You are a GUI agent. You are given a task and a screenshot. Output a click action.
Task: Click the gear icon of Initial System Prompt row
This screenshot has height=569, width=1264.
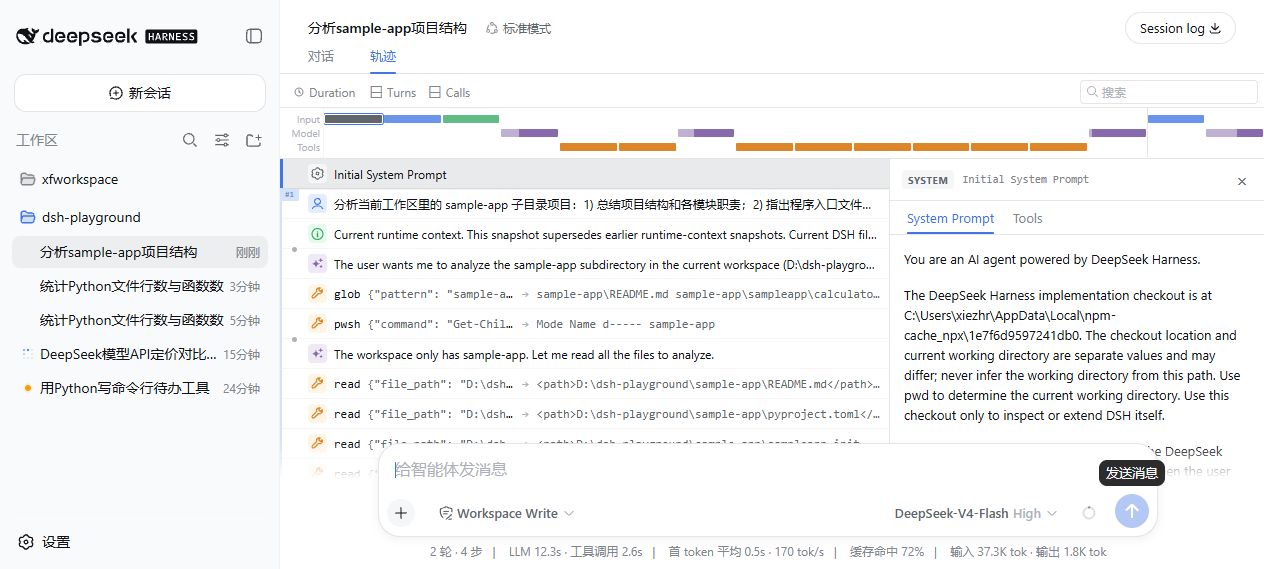(318, 174)
